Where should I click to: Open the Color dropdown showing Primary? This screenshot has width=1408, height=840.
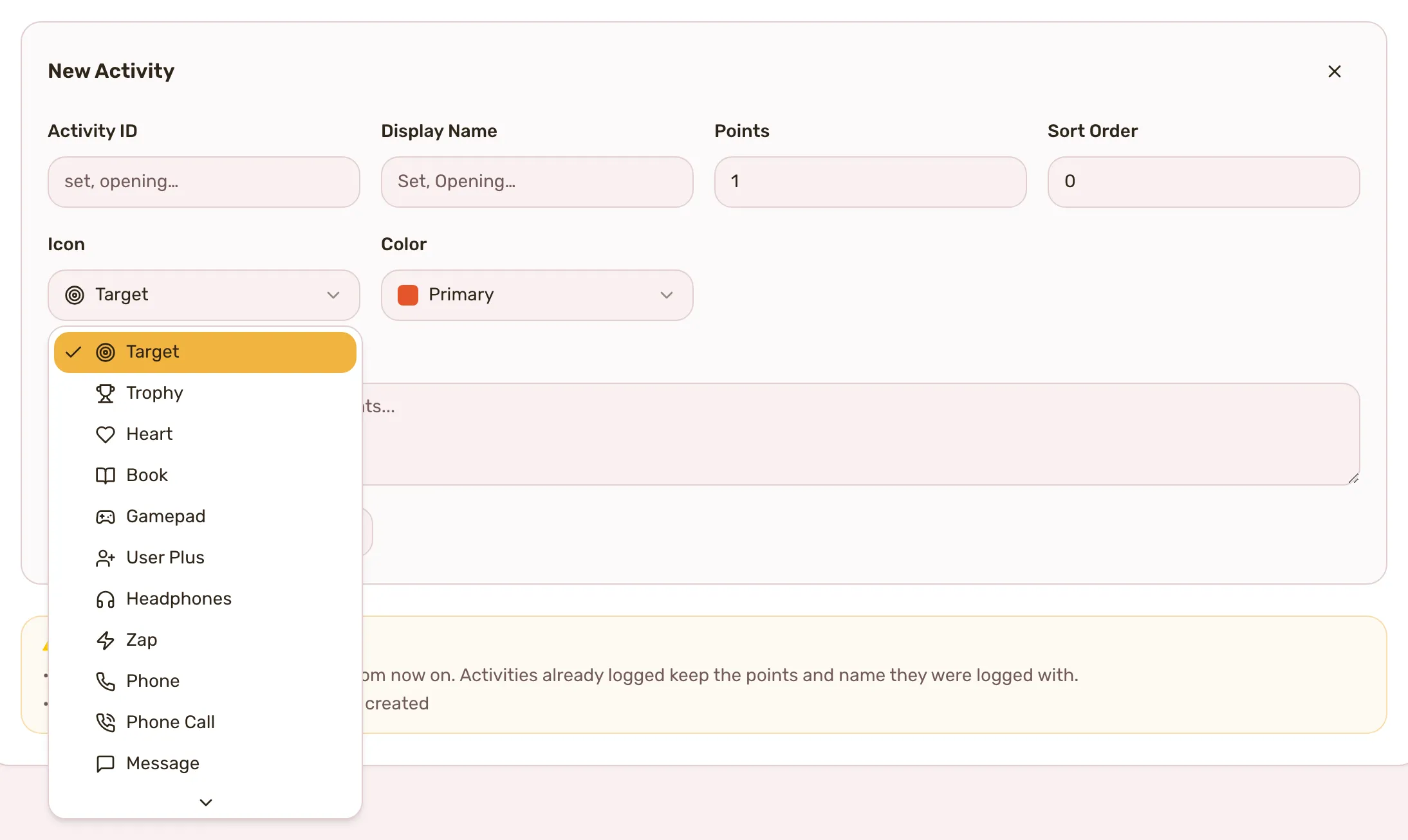click(537, 295)
